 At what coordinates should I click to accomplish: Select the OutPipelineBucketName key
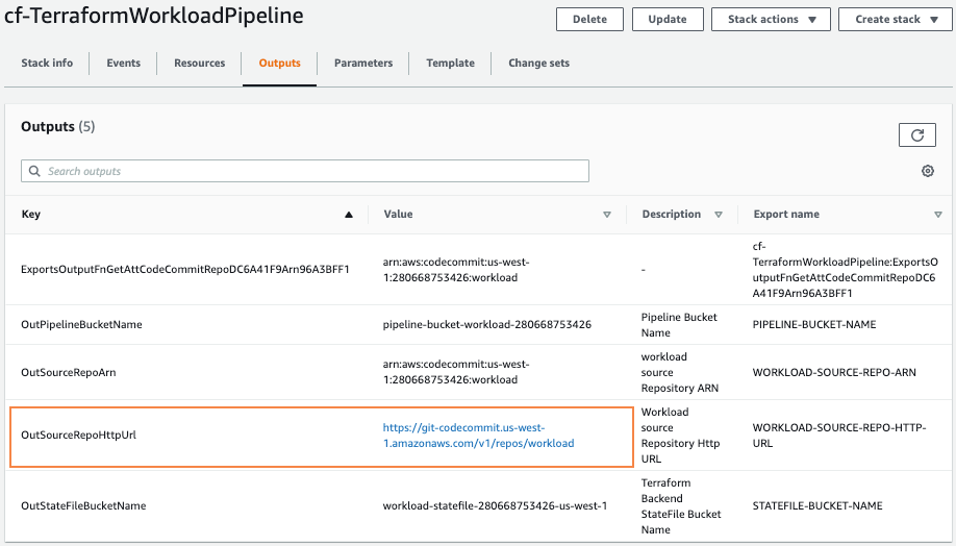click(x=82, y=324)
